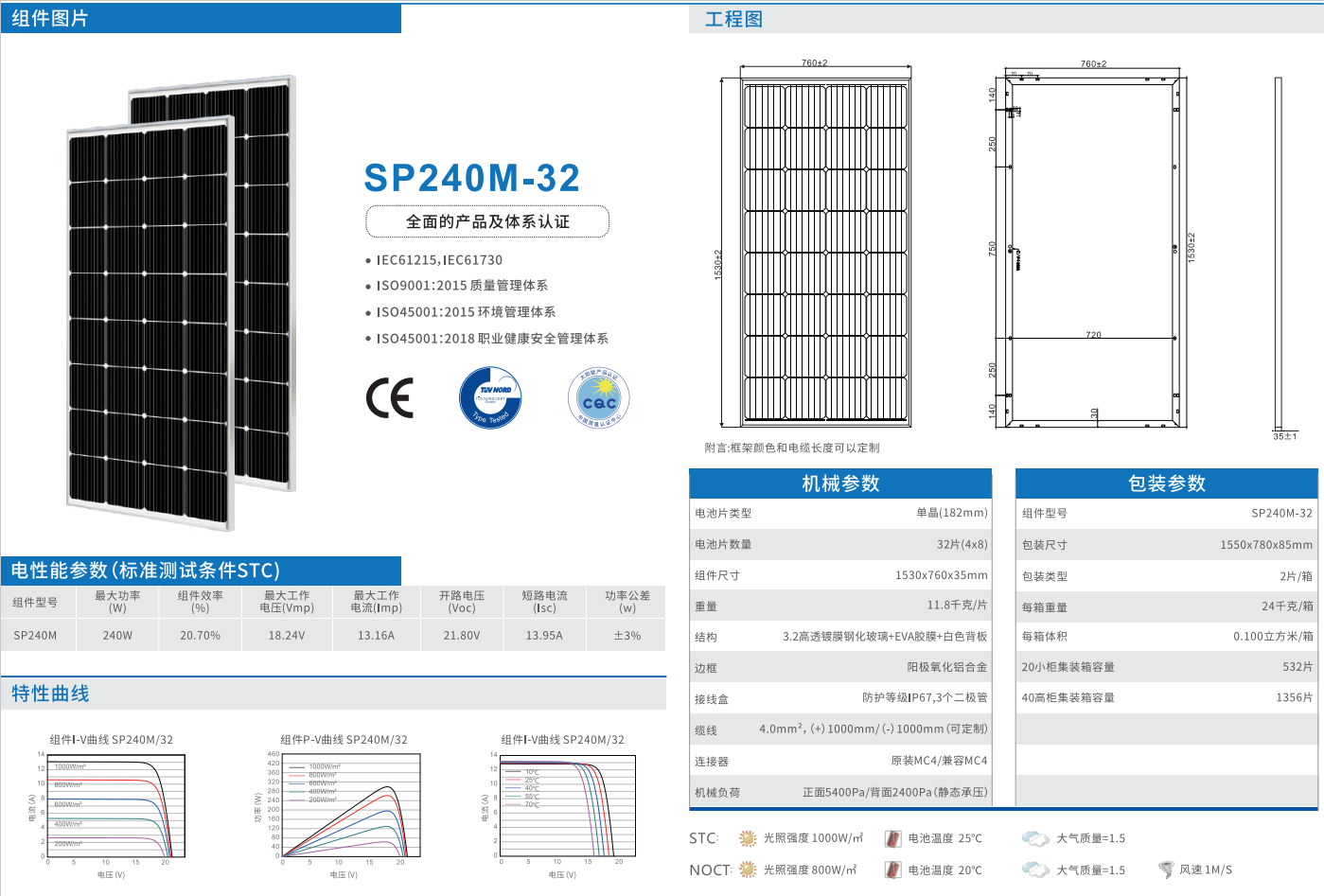
Task: Click the cloud icon in the STC row
Action: coord(1035,838)
